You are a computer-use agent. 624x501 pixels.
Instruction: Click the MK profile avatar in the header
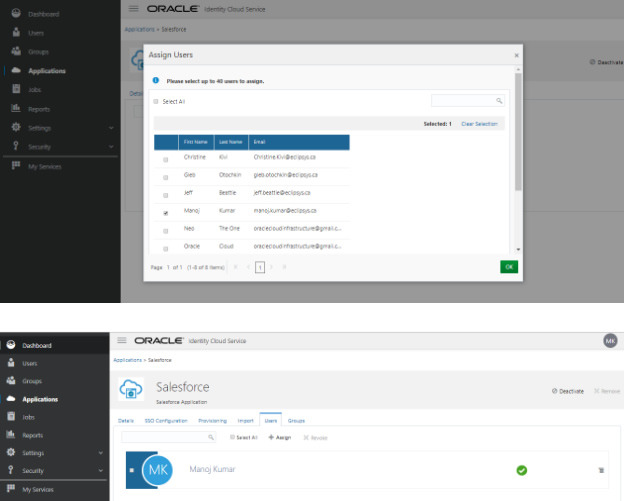coord(610,341)
